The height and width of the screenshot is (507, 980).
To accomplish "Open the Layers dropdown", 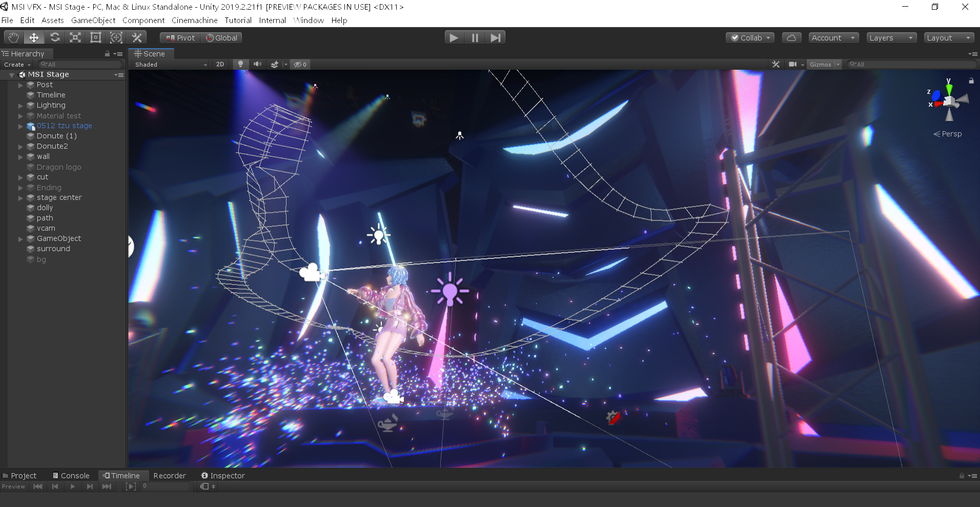I will pos(891,38).
